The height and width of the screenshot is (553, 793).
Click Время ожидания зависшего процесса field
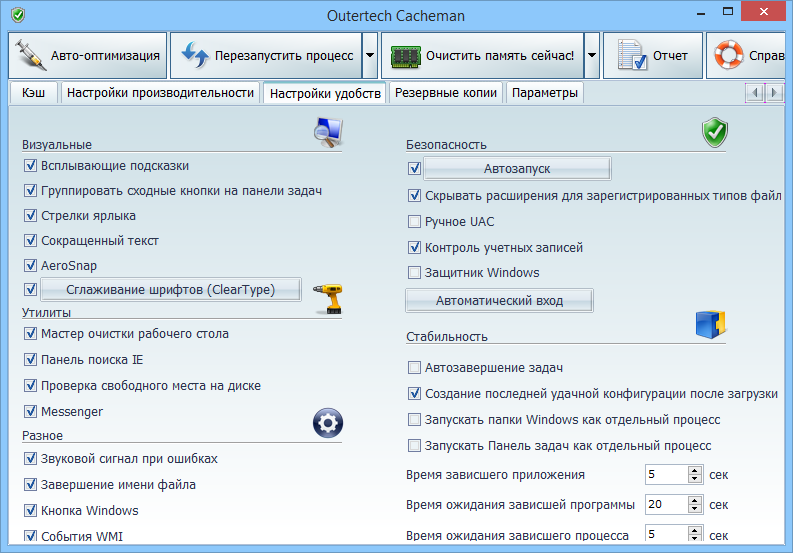click(x=666, y=533)
